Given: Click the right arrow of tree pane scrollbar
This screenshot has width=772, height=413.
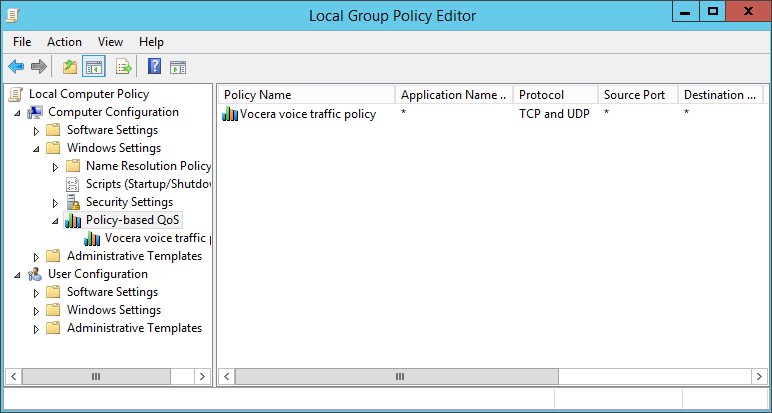Looking at the screenshot, I should point(203,377).
